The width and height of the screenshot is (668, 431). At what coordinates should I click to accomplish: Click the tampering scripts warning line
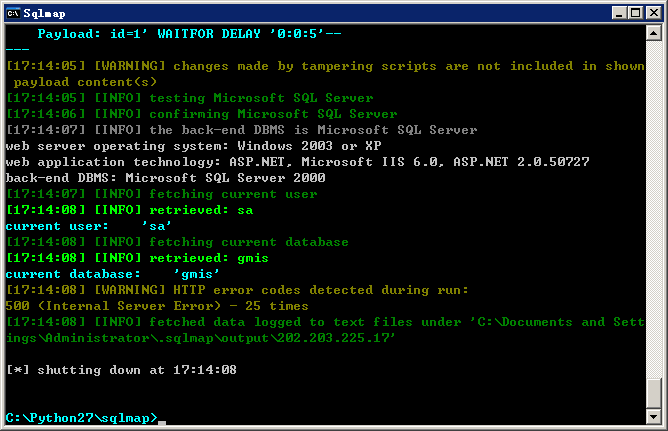[325, 66]
